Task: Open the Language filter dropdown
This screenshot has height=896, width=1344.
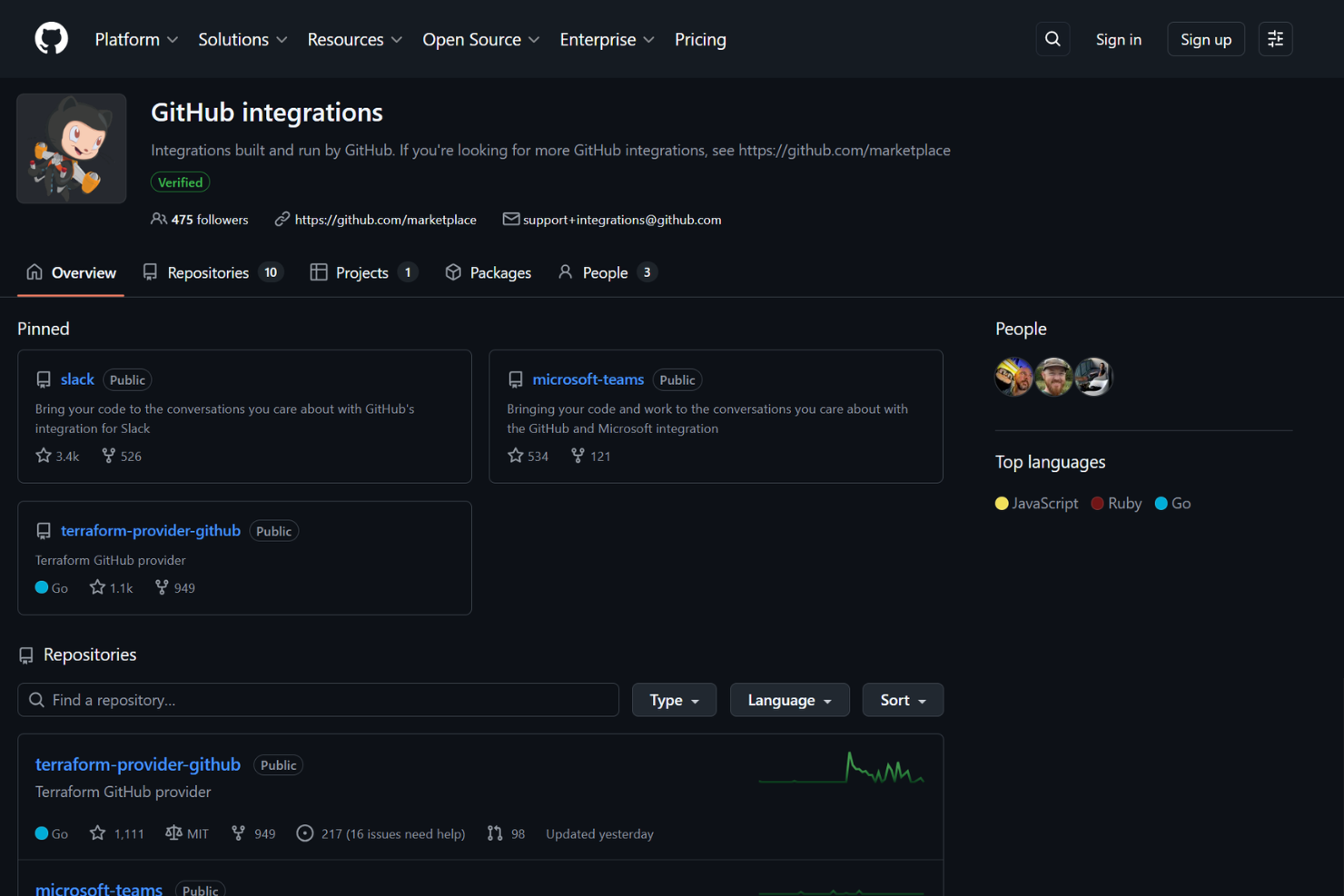Action: tap(789, 699)
